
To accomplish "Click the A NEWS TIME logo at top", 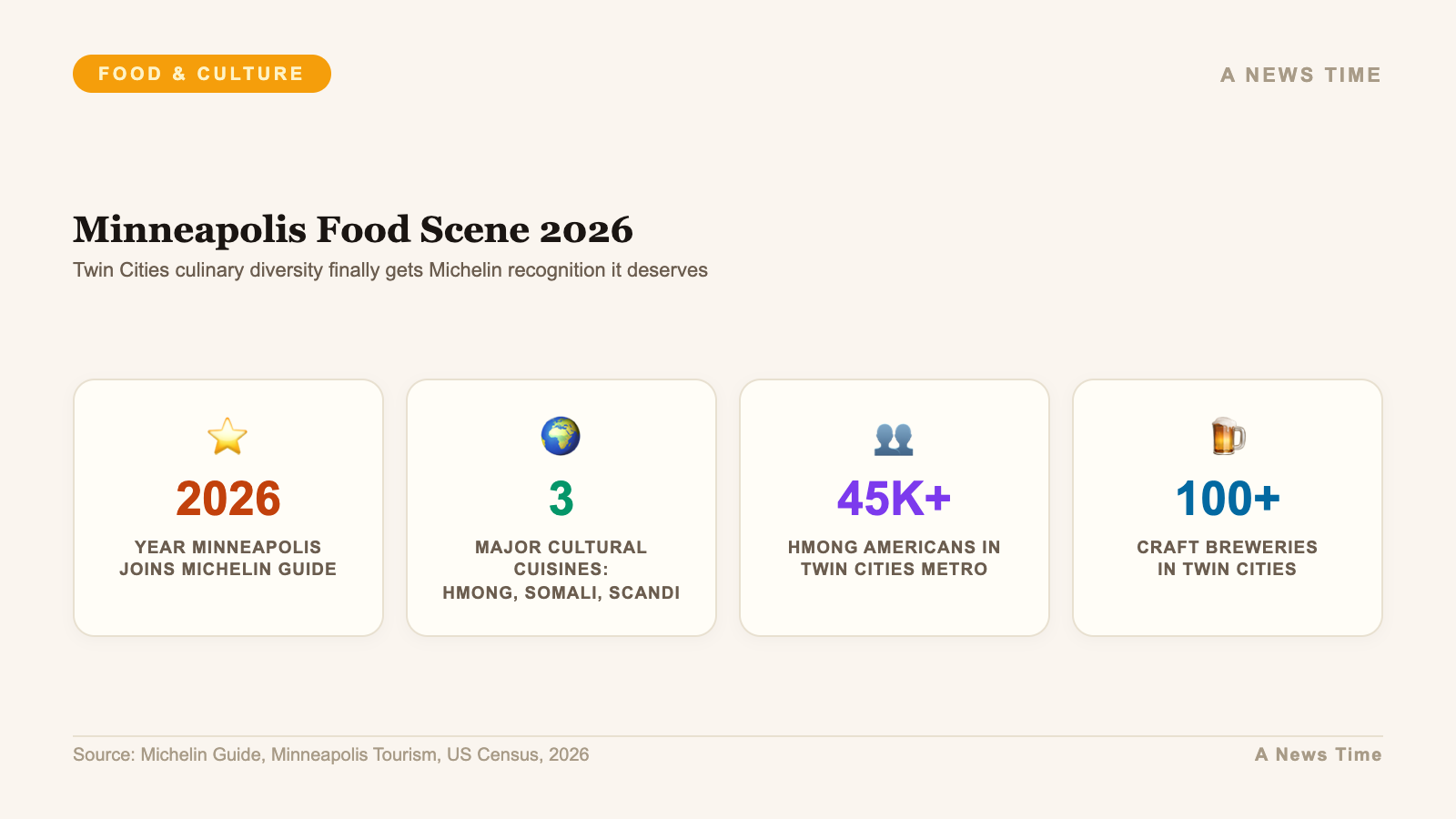I will coord(1301,75).
